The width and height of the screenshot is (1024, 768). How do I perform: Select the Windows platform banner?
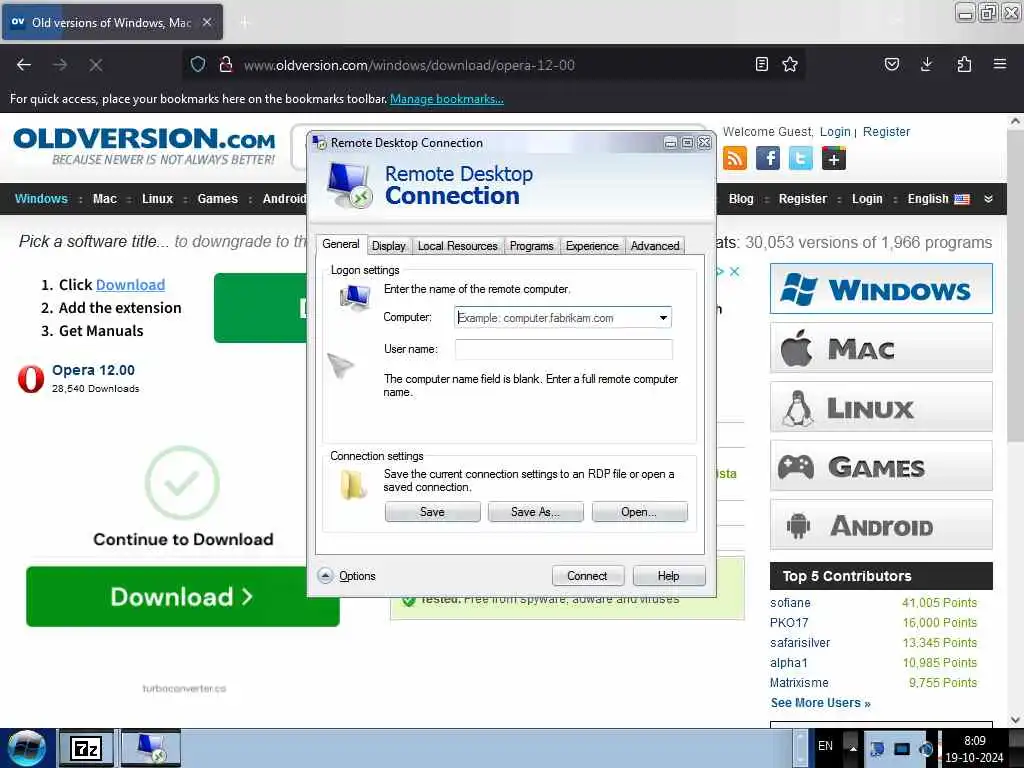881,289
